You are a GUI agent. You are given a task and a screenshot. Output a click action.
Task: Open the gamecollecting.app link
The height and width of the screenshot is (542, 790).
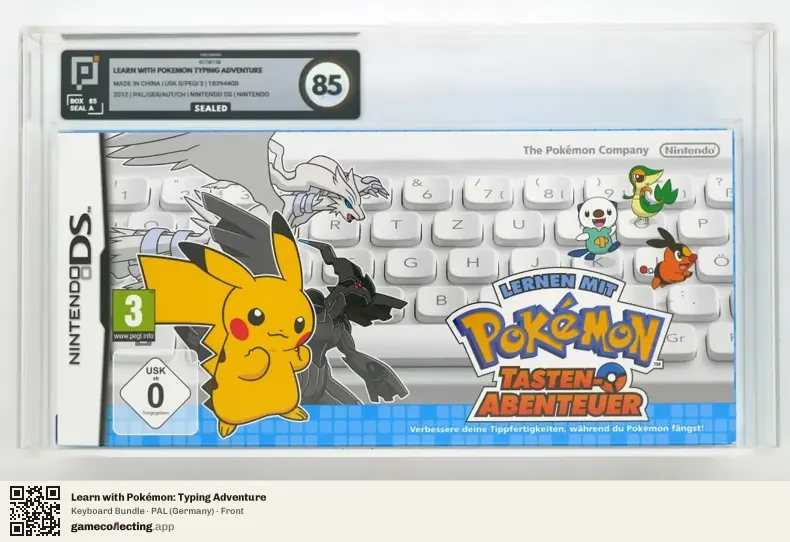point(122,526)
